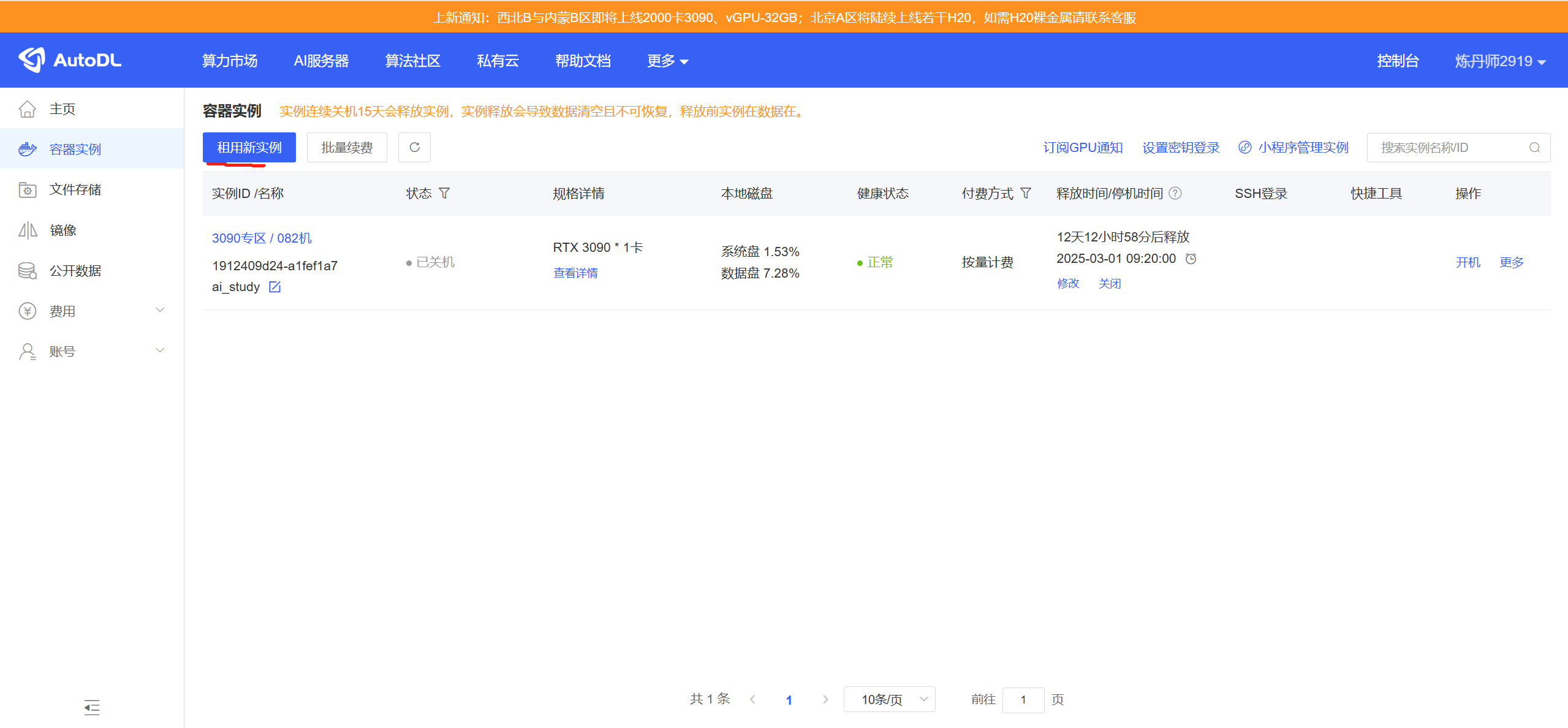Click the 12天12小时58分后释放 text
This screenshot has width=1568, height=728.
click(x=1123, y=237)
